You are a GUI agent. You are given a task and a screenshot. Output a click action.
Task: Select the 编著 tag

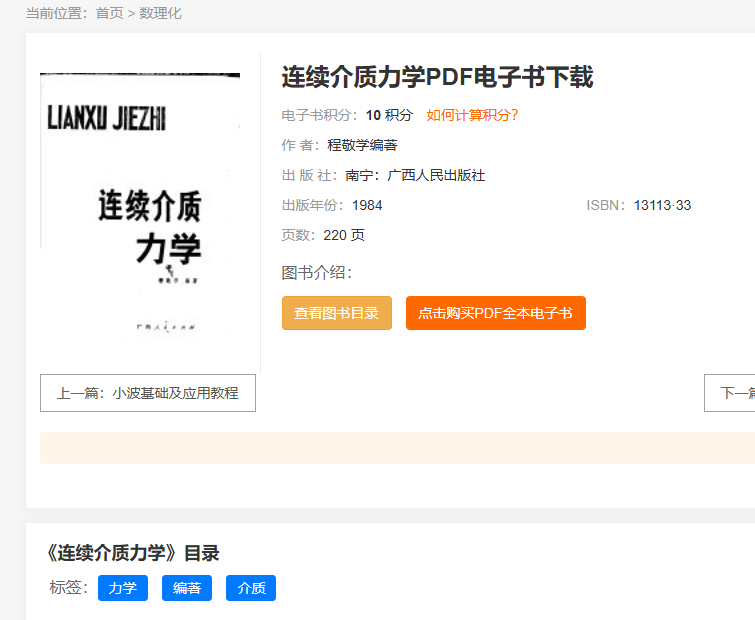tap(187, 588)
